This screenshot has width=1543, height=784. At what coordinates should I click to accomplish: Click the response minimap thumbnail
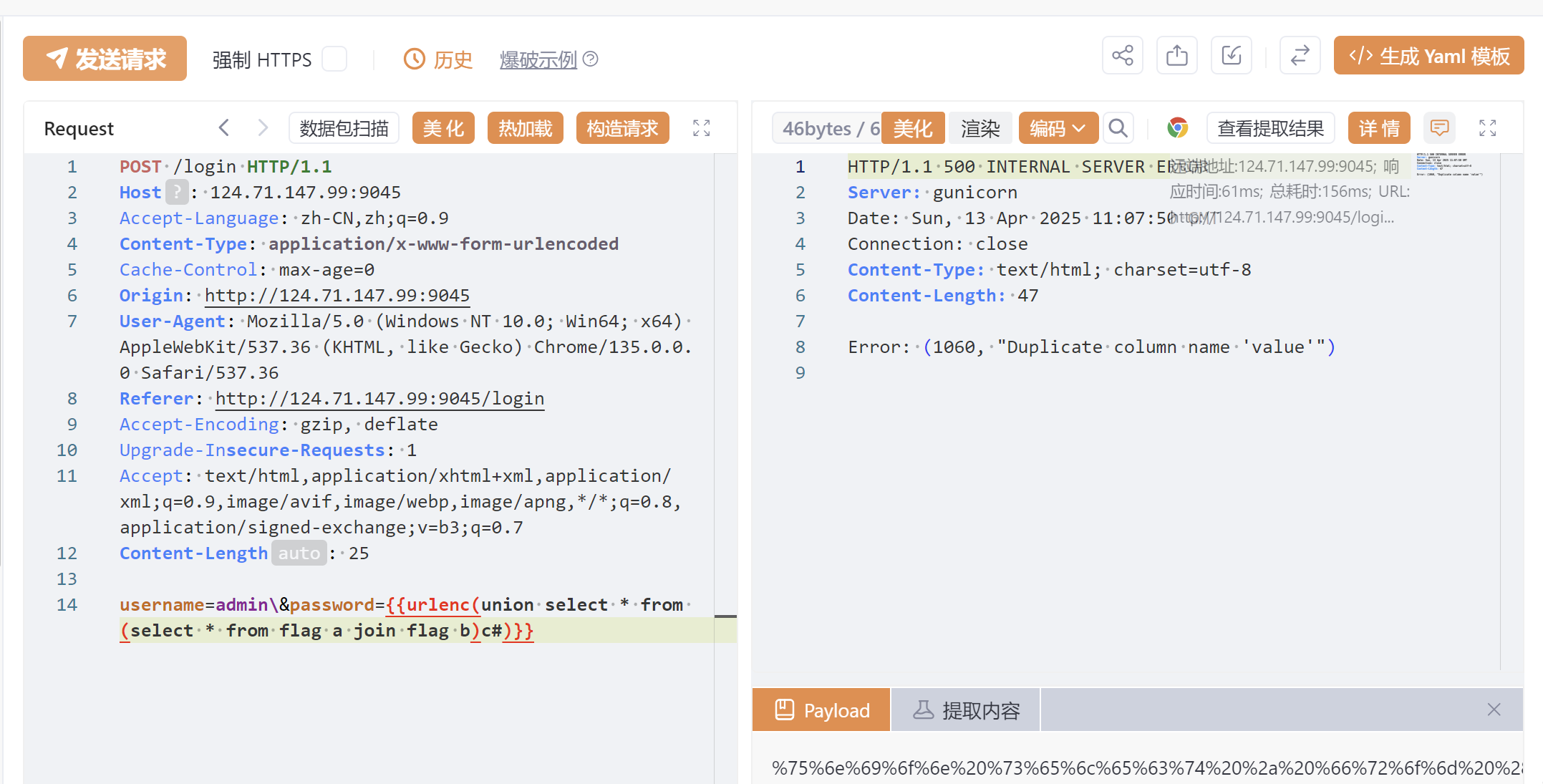(1449, 165)
